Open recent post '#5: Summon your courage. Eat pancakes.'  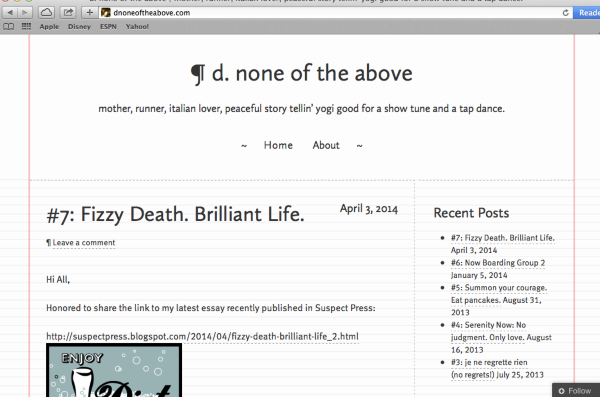(x=499, y=294)
